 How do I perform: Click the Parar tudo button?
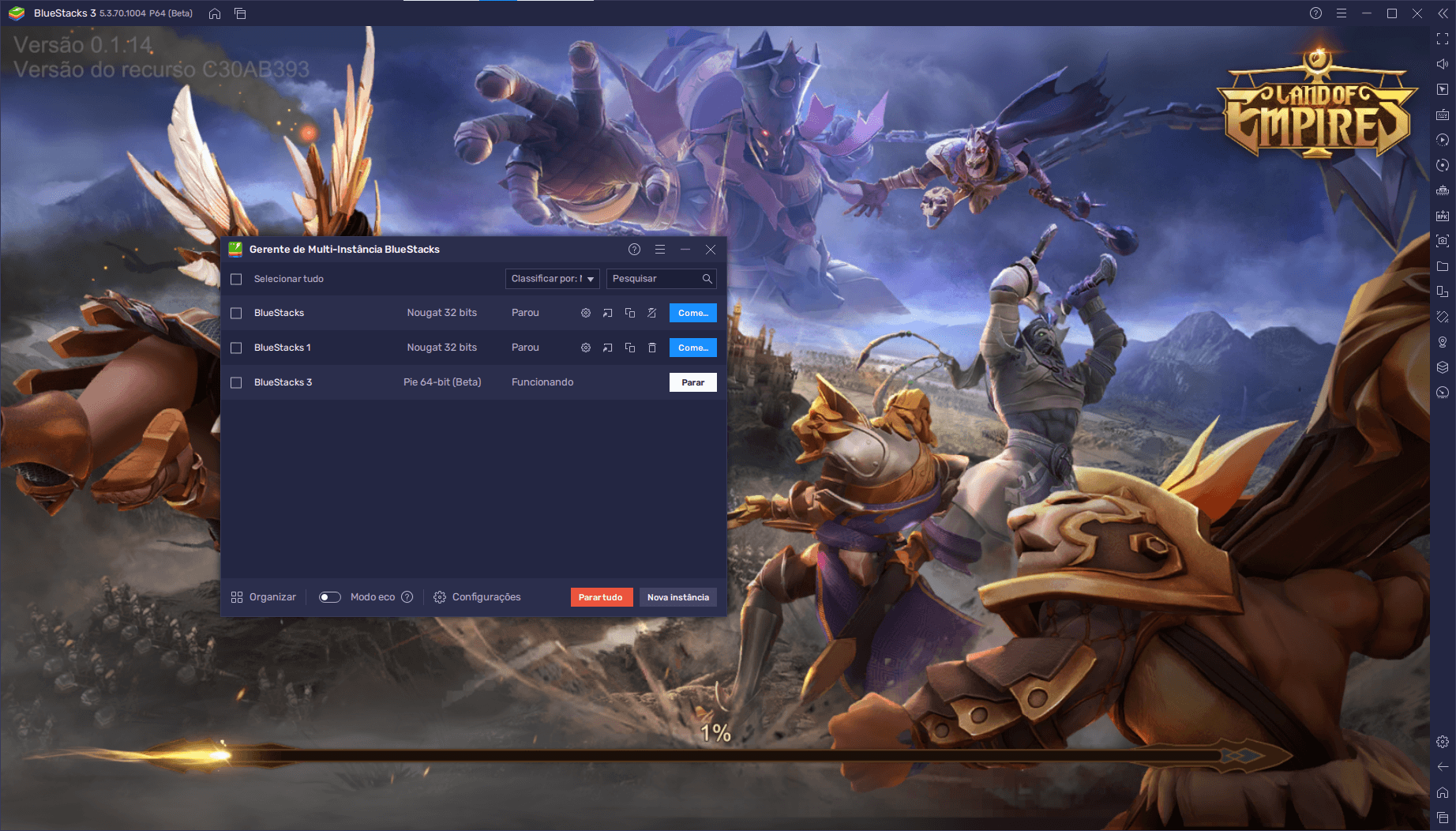click(x=602, y=597)
